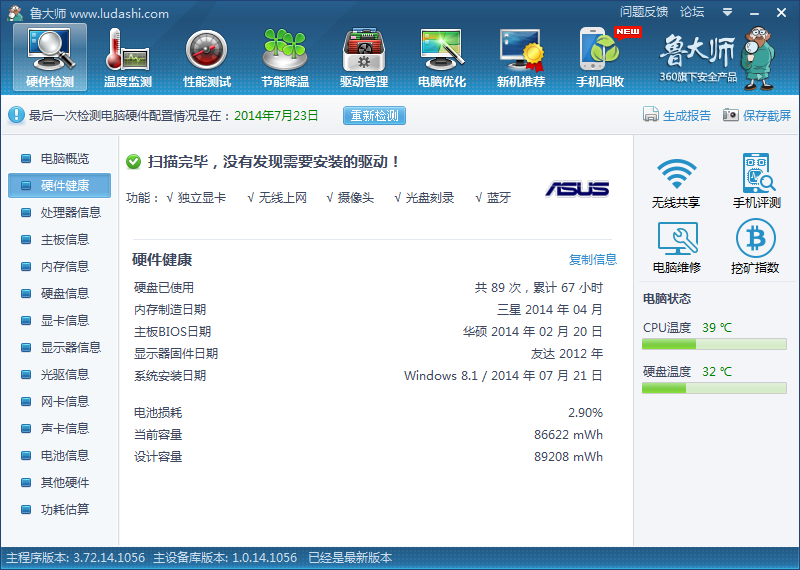This screenshot has height=570, width=800.
Task: Click 光盘刻录 feature label
Action: (430, 198)
